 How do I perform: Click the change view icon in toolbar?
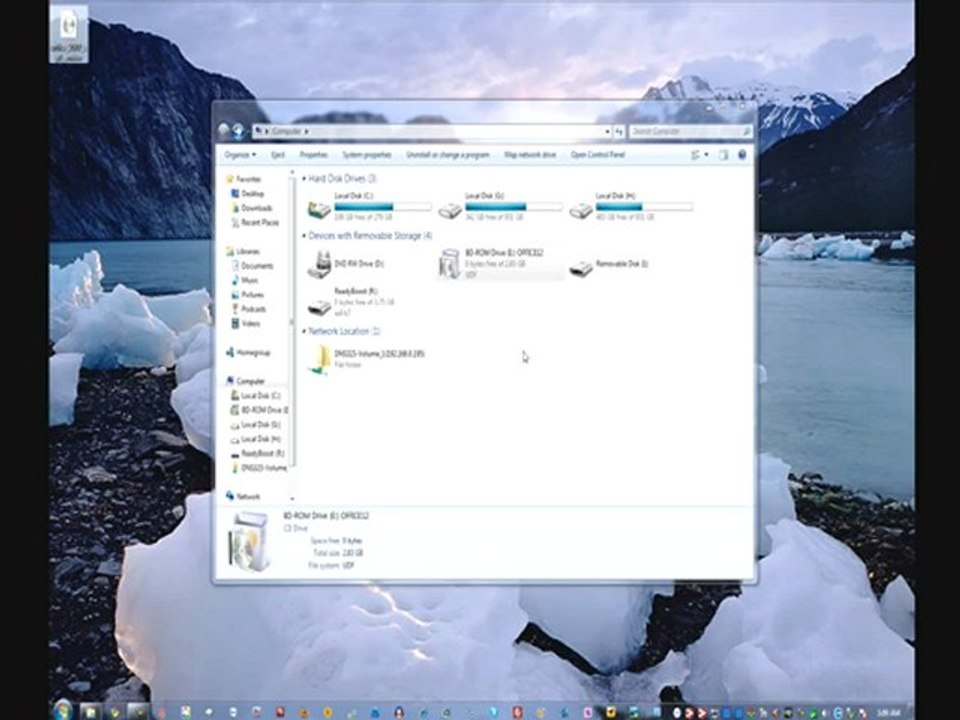pos(695,155)
